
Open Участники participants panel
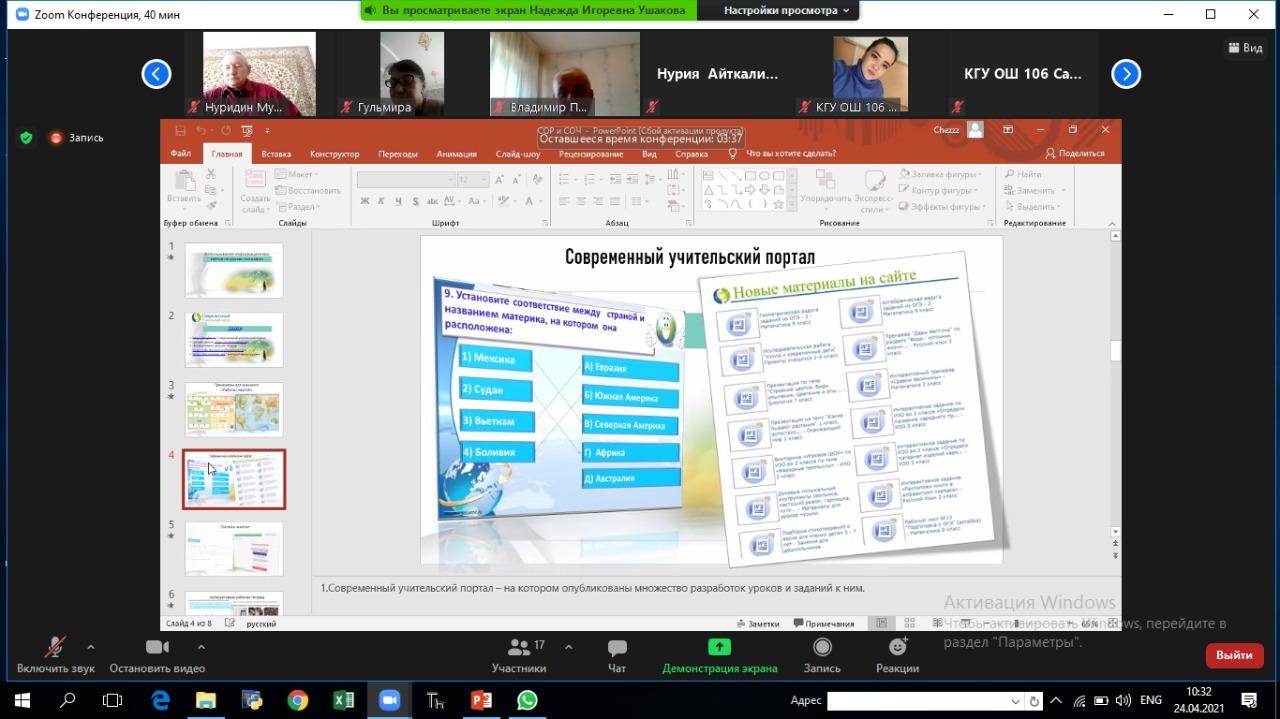click(519, 655)
